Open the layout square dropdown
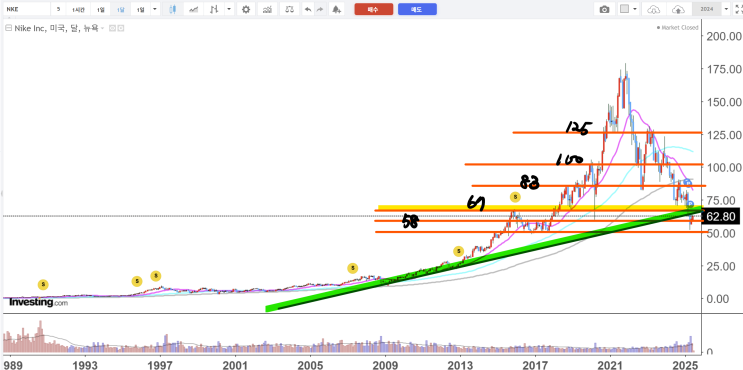This screenshot has width=743, height=370. click(629, 9)
